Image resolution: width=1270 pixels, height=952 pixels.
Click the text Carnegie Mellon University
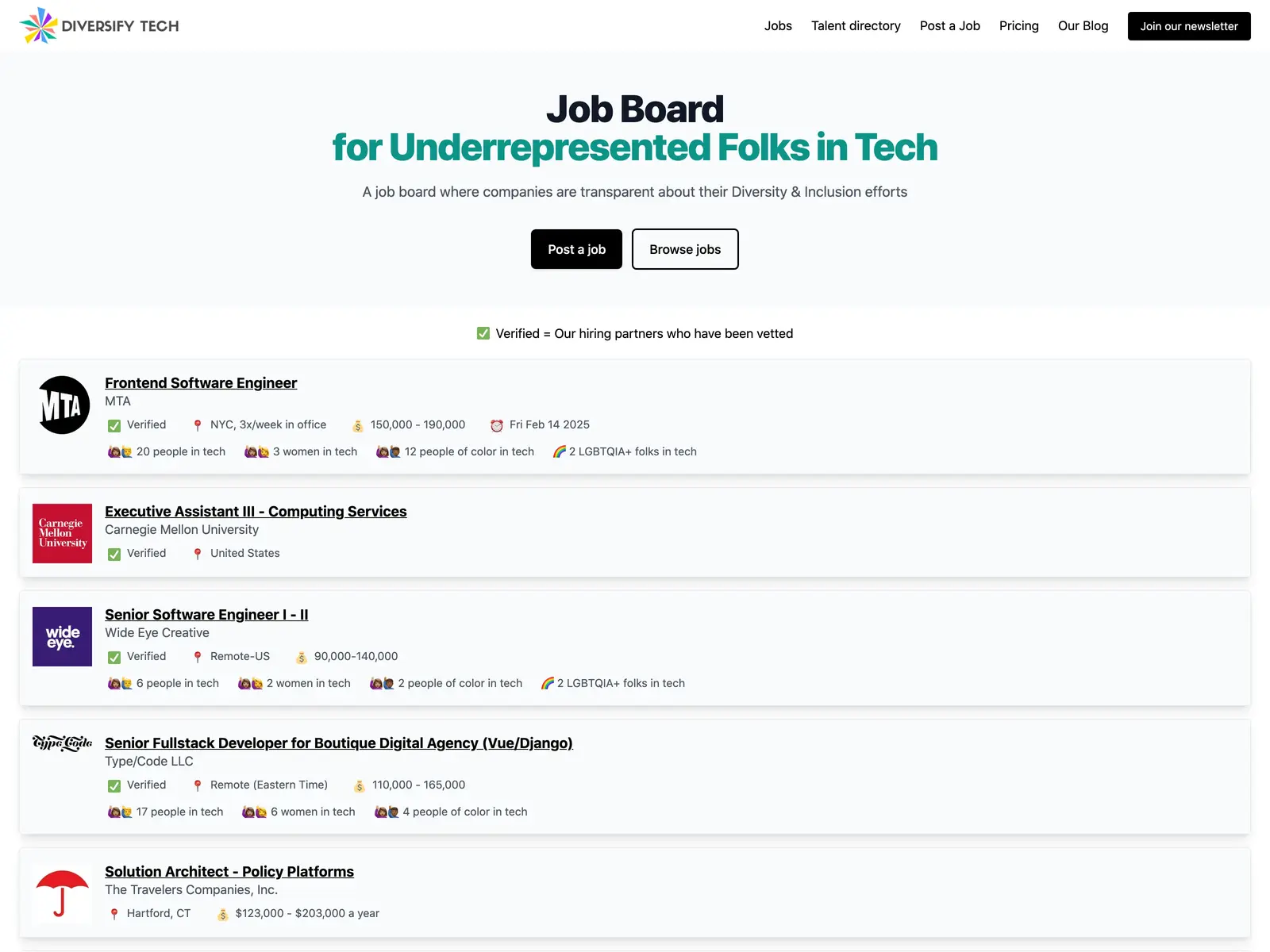182,530
